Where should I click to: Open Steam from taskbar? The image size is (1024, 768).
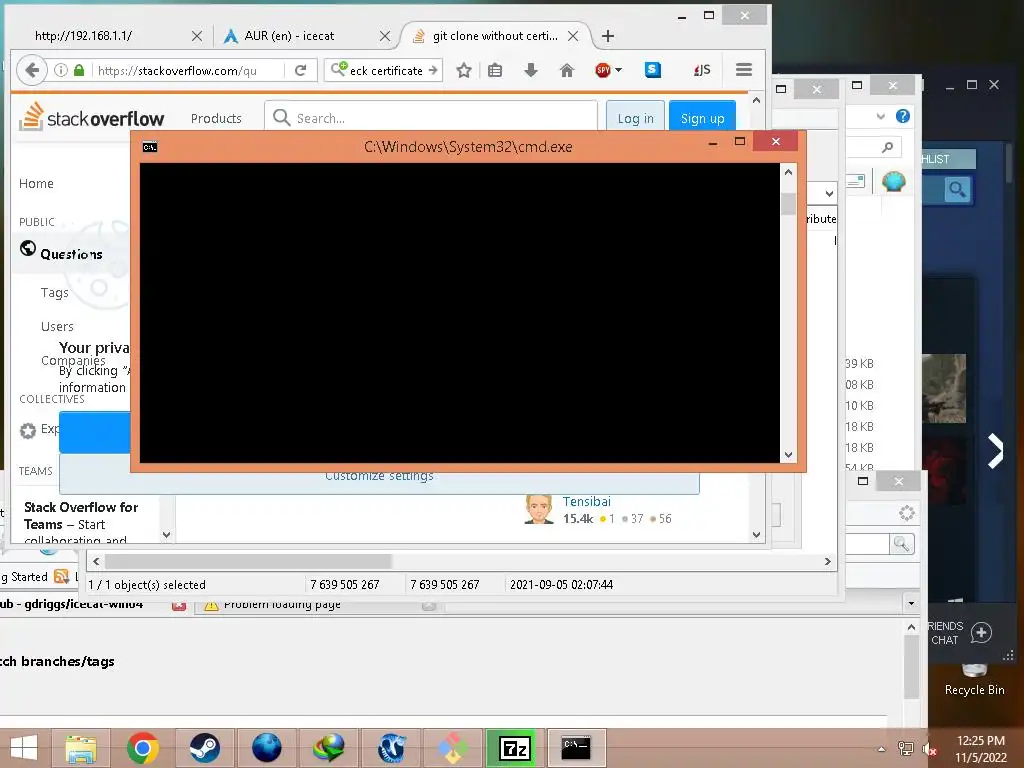click(x=204, y=748)
